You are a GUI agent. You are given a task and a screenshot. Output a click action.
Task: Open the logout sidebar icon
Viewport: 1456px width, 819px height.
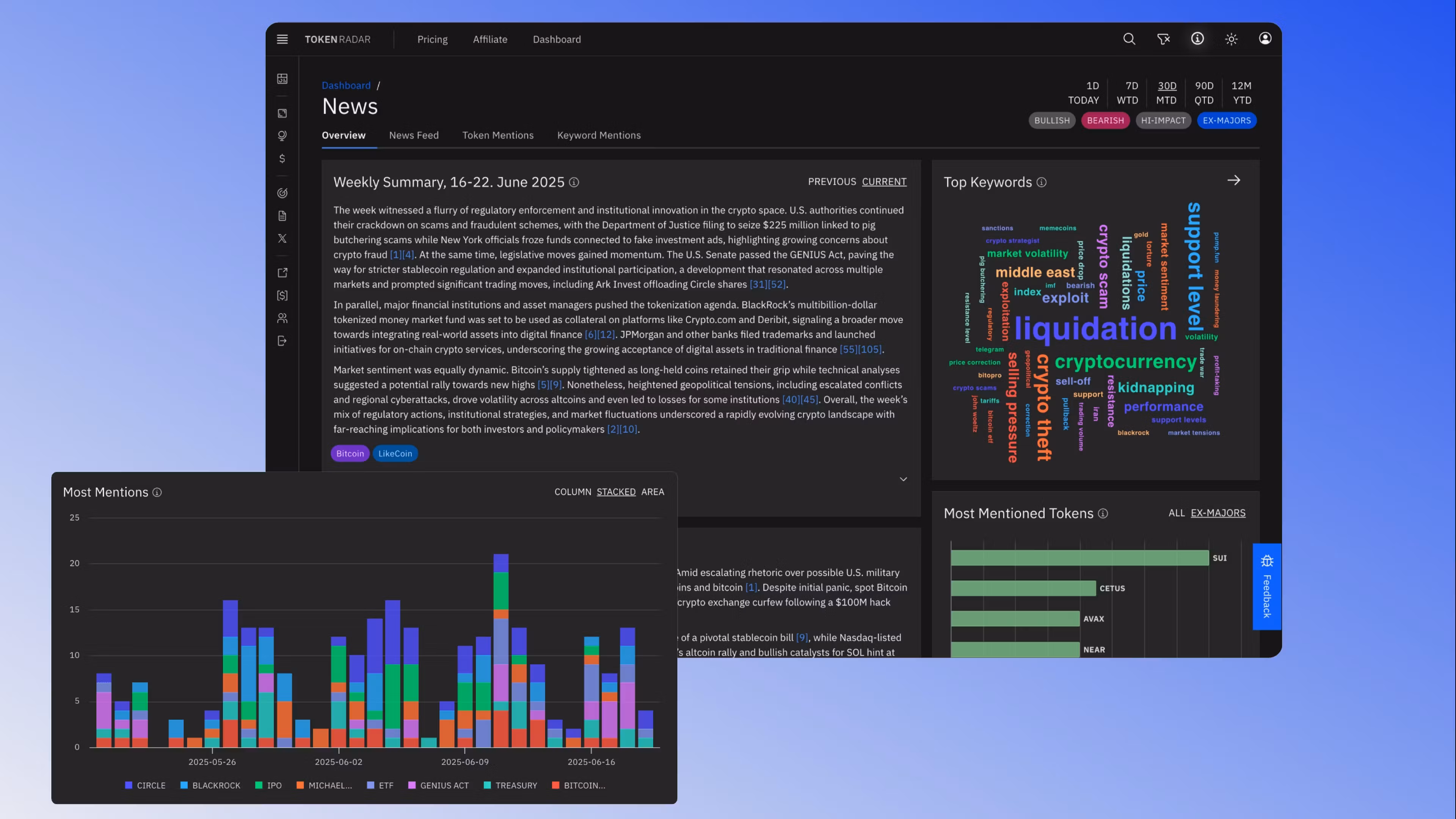[282, 341]
